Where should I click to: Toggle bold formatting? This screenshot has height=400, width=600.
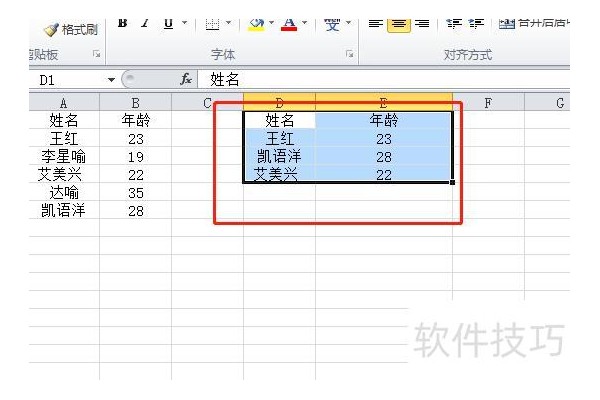point(122,23)
